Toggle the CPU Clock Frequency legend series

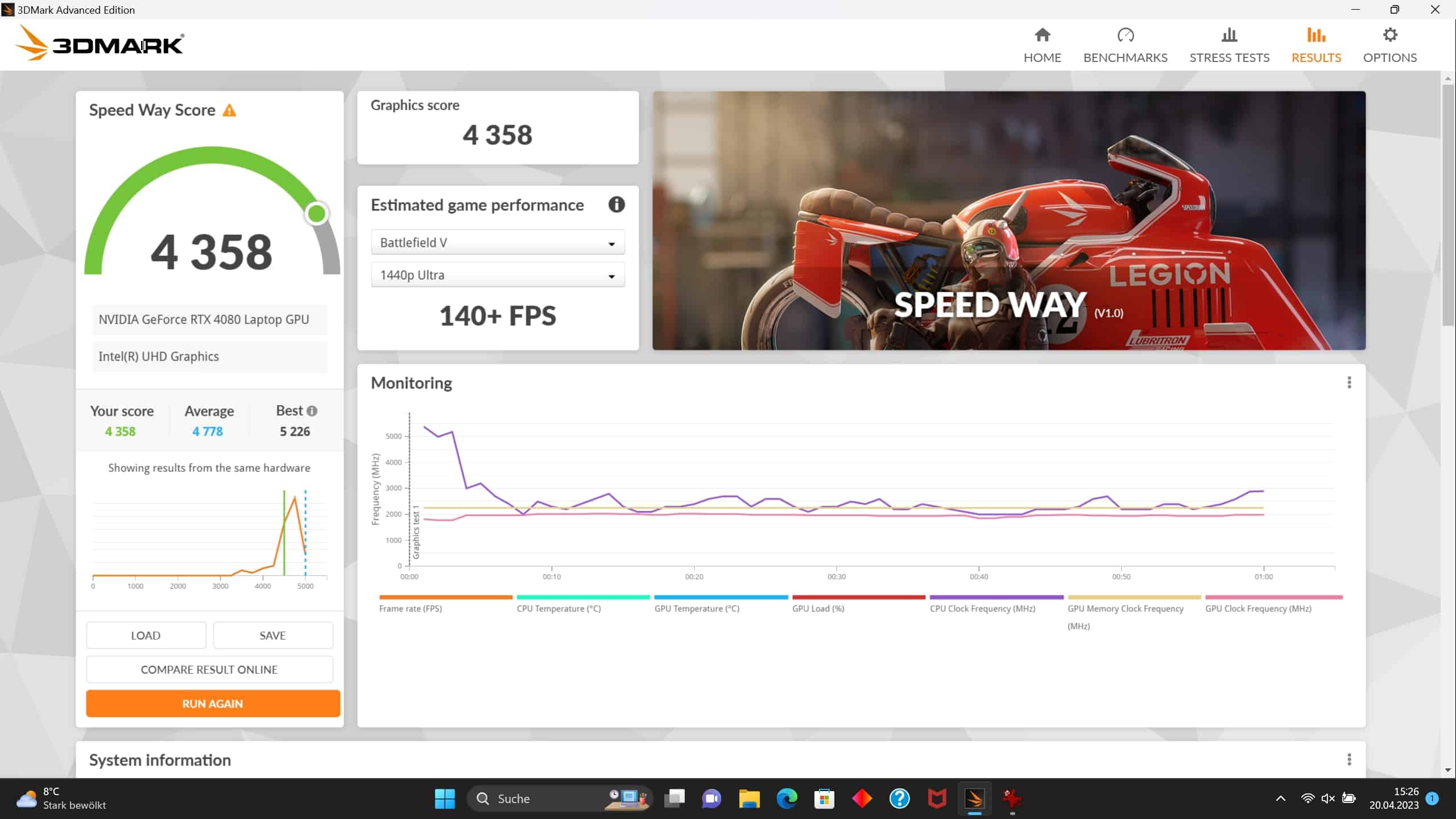coord(982,609)
